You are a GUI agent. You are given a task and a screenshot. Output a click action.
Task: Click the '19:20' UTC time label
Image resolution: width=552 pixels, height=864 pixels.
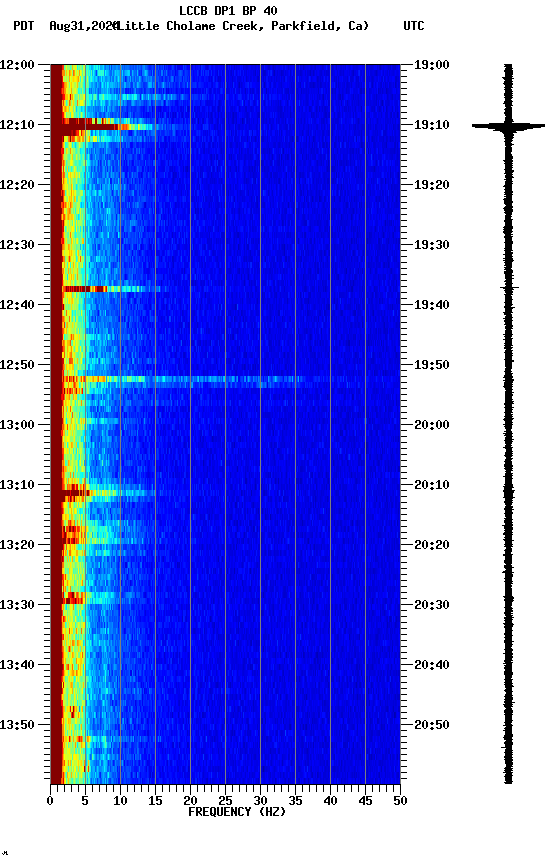432,185
